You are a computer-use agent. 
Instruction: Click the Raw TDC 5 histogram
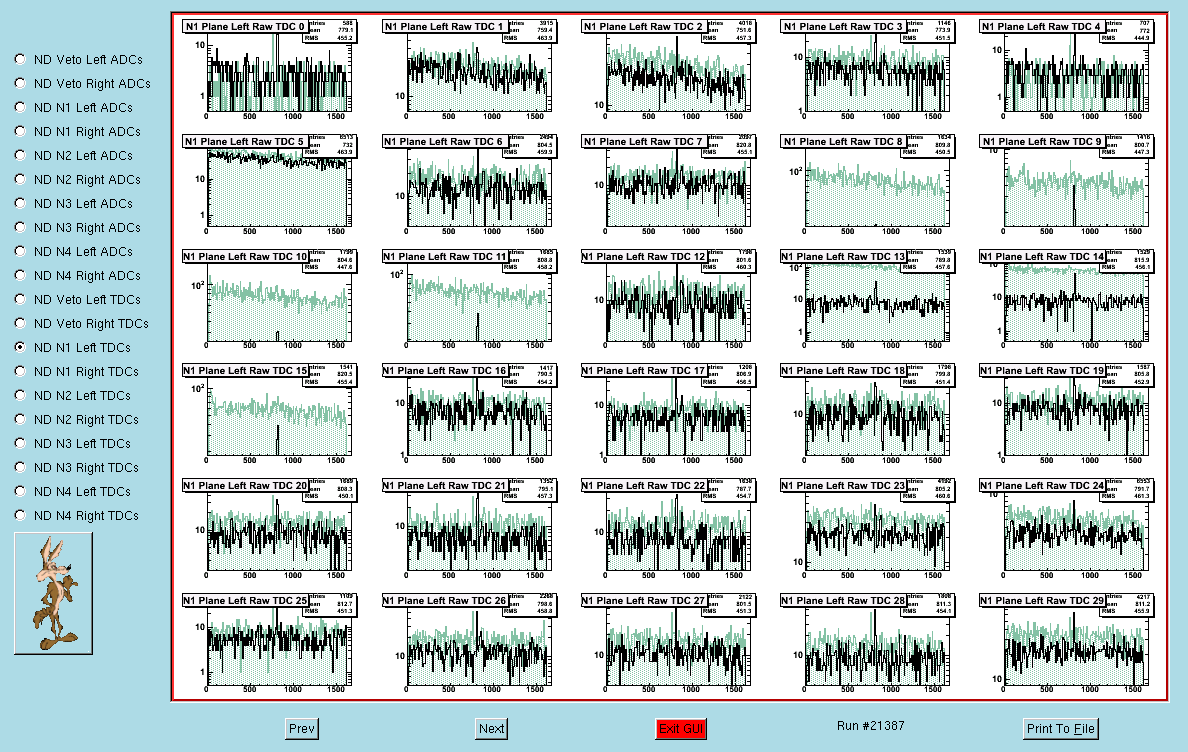coord(270,185)
